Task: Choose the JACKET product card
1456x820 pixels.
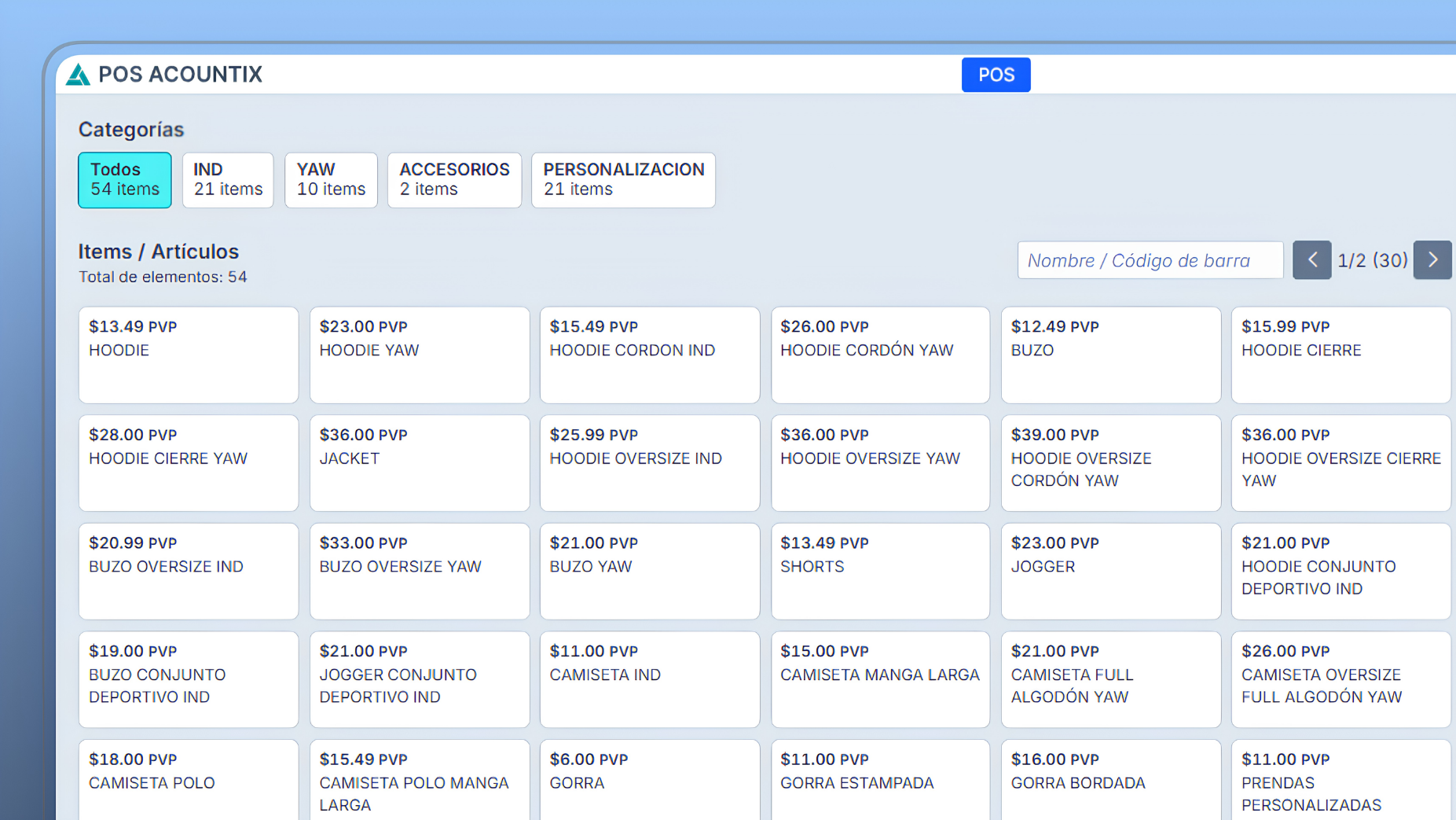Action: (x=420, y=463)
